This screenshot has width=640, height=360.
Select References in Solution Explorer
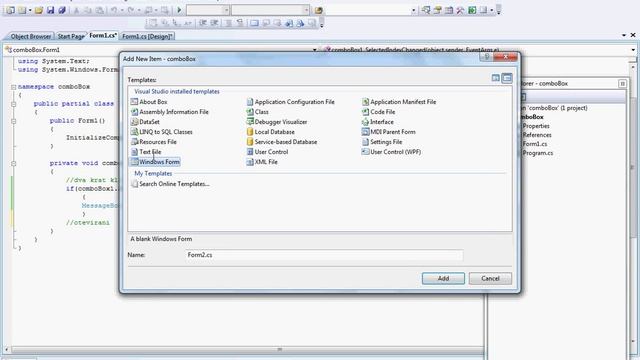(537, 135)
